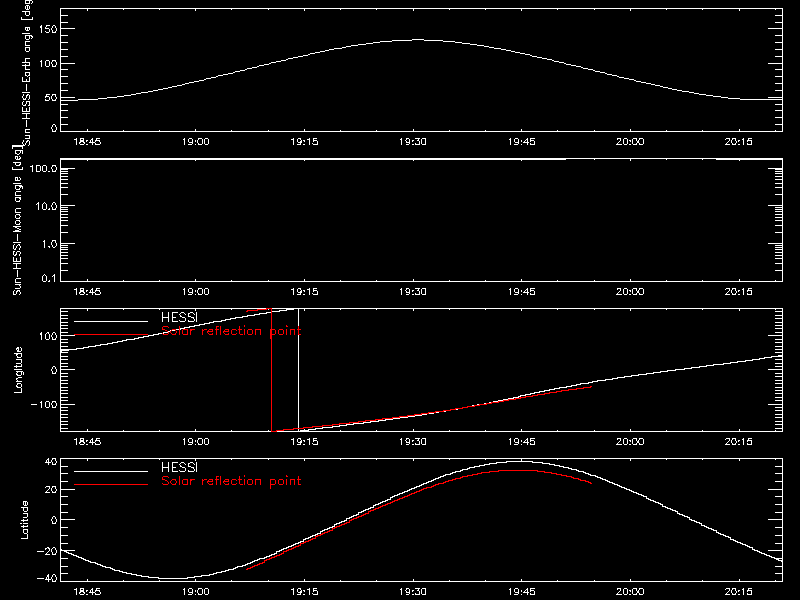
Task: Click the 20:00 label under Moon angle plot
Action: tap(630, 292)
